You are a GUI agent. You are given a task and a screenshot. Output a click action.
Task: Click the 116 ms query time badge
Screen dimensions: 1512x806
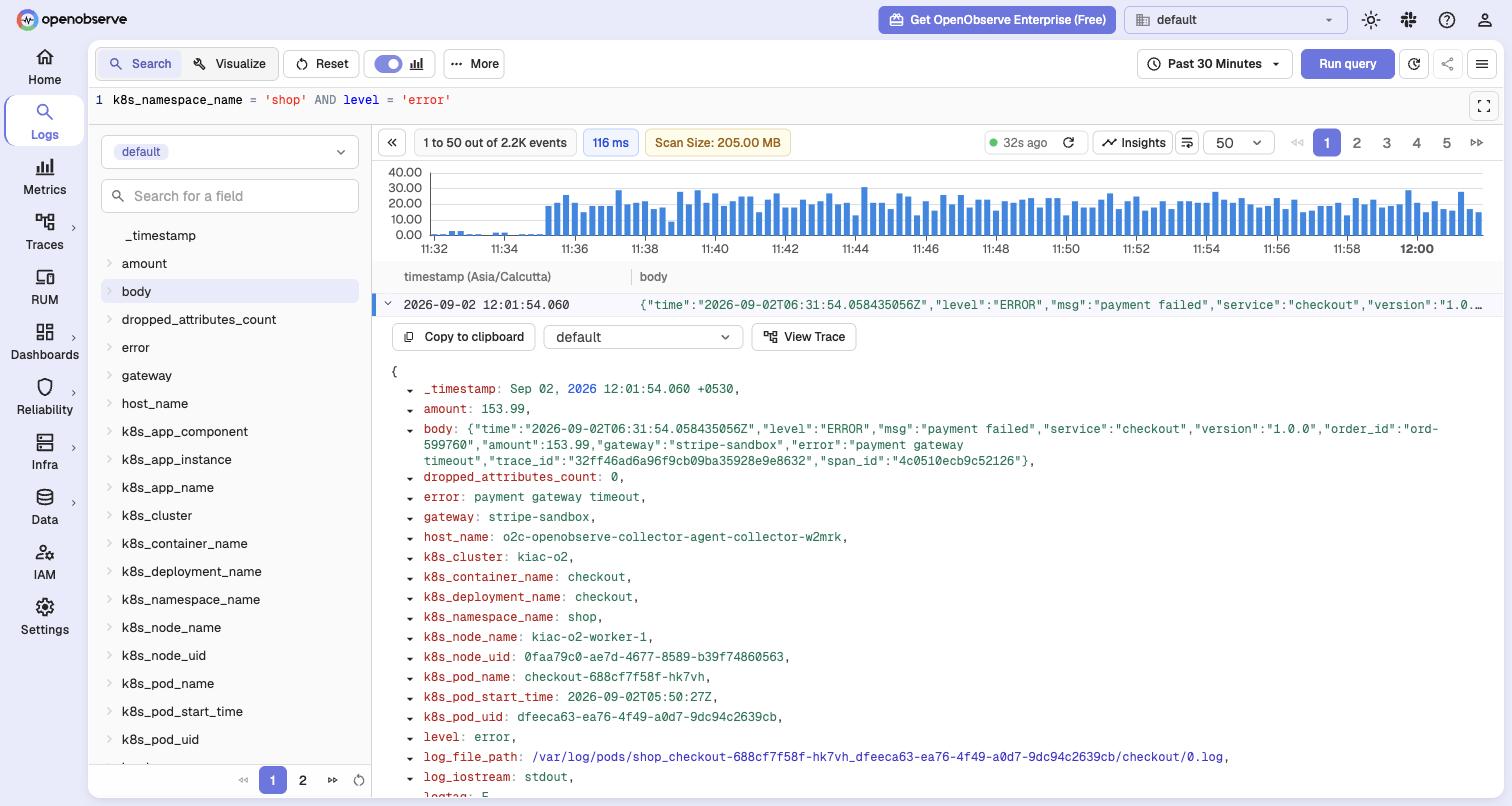tap(610, 143)
